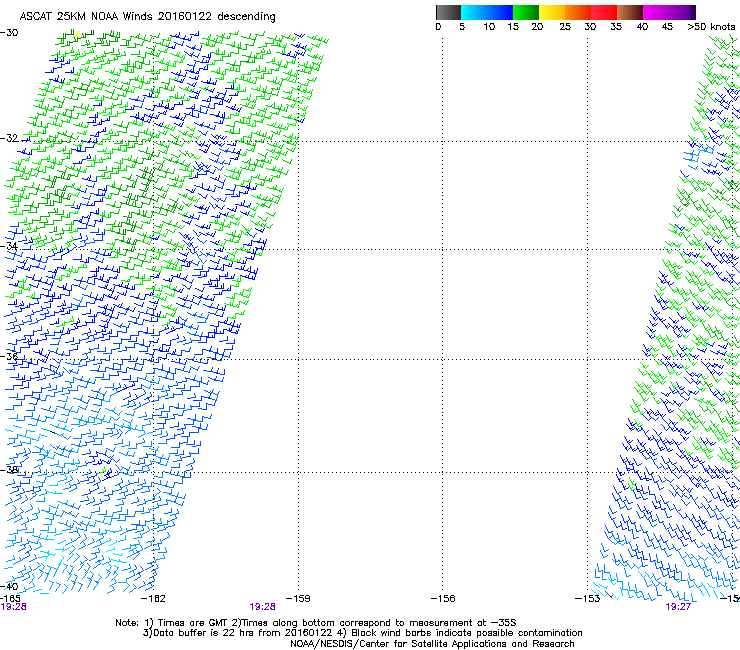Click the '40' label under the color bar
Image resolution: width=740 pixels, height=650 pixels.
[x=642, y=27]
